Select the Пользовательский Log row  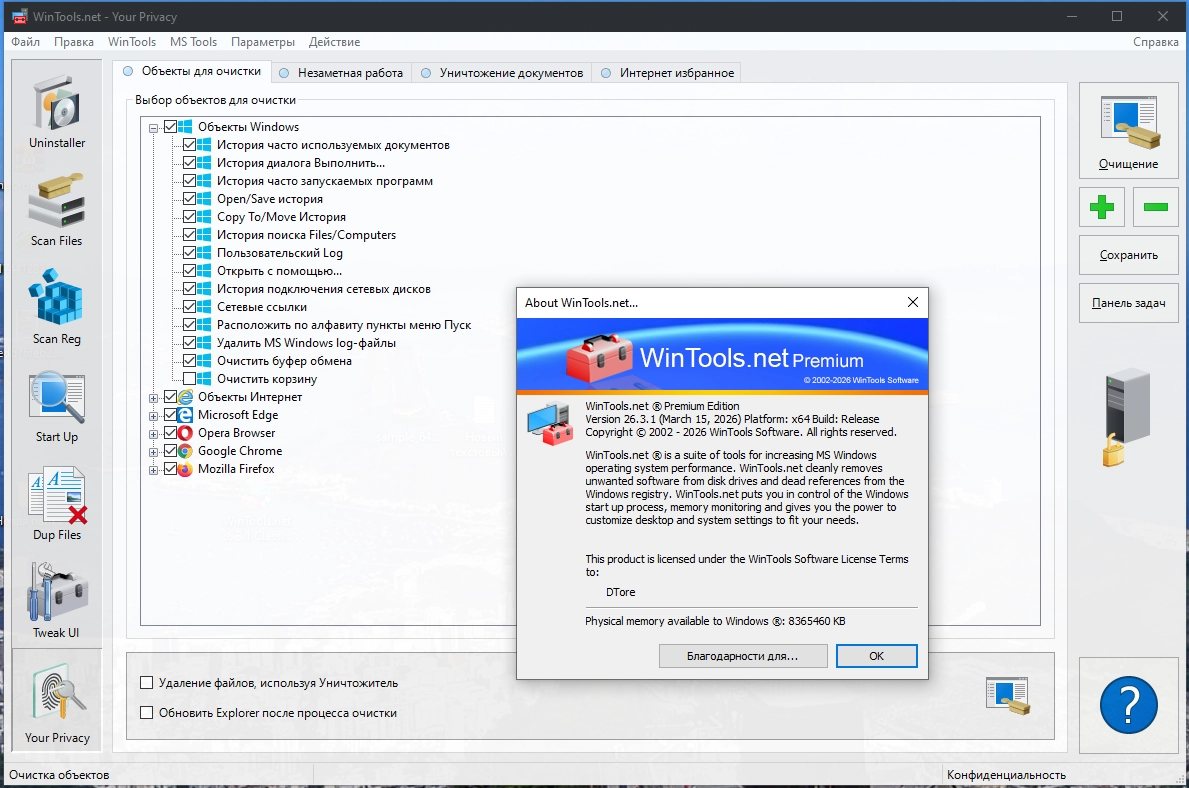(x=280, y=253)
